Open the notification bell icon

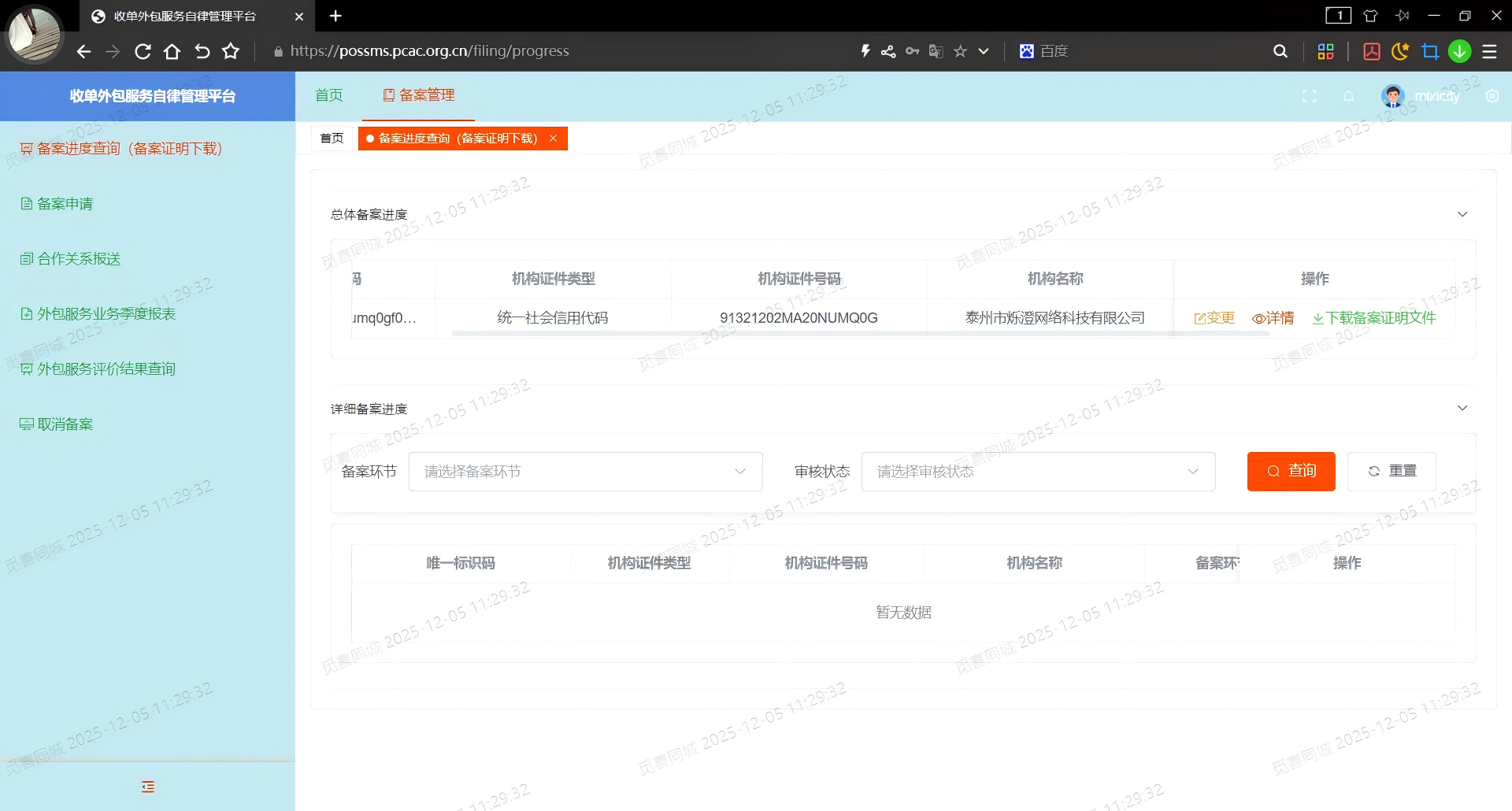coord(1348,96)
